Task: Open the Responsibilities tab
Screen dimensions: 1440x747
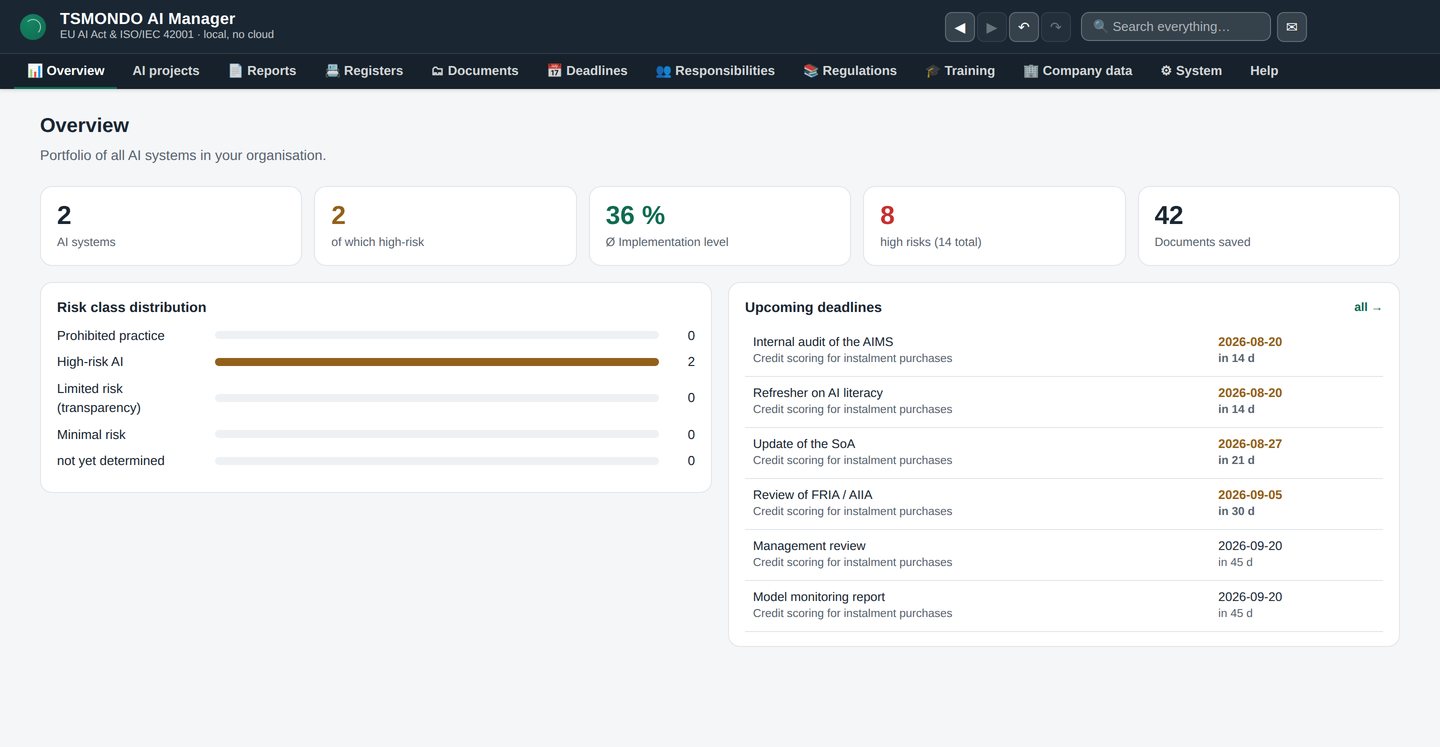Action: click(x=715, y=71)
